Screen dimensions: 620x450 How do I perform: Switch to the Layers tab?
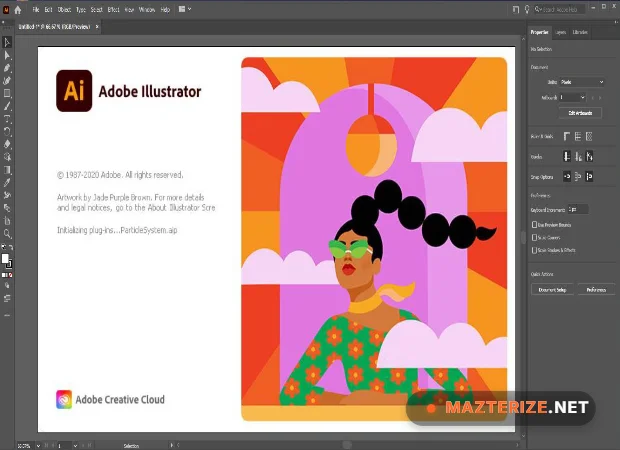point(561,32)
